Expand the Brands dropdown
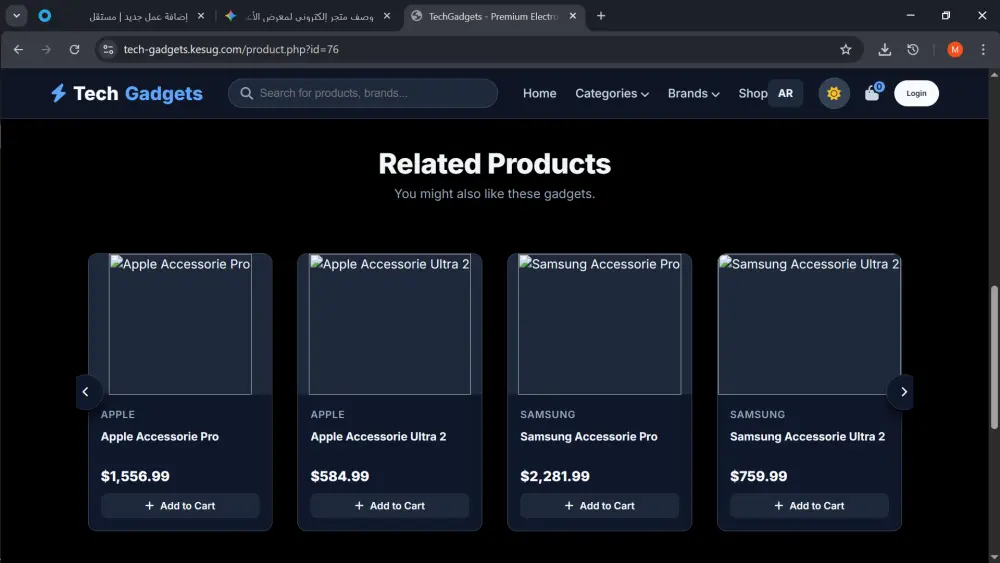 click(693, 93)
